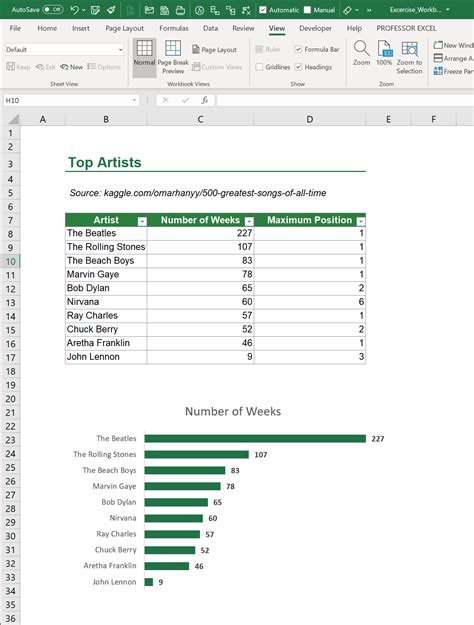Toggle the AutoSave switch
The height and width of the screenshot is (625, 474).
[x=53, y=10]
